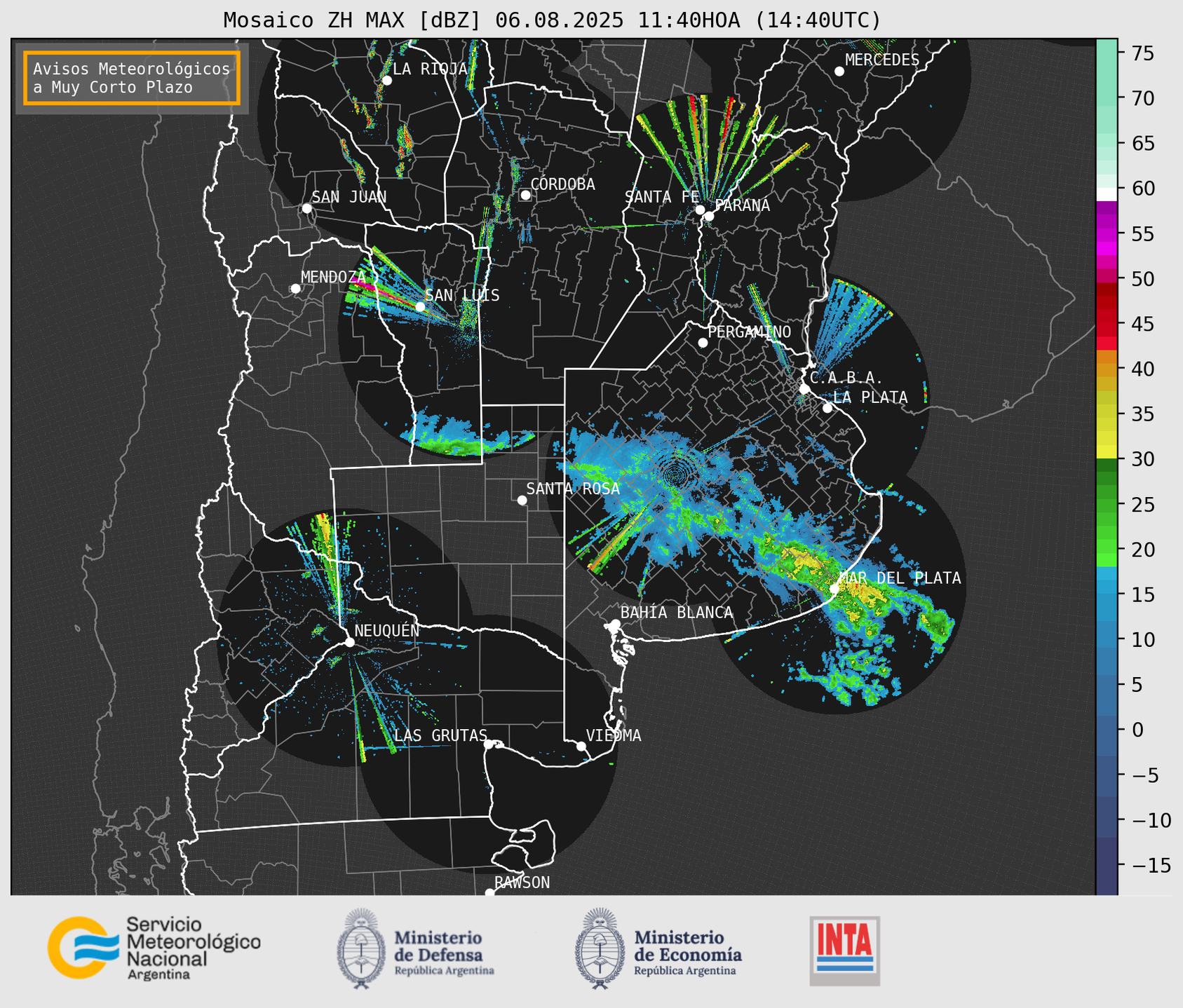1183x1008 pixels.
Task: Click the INTA logo
Action: pos(844,951)
